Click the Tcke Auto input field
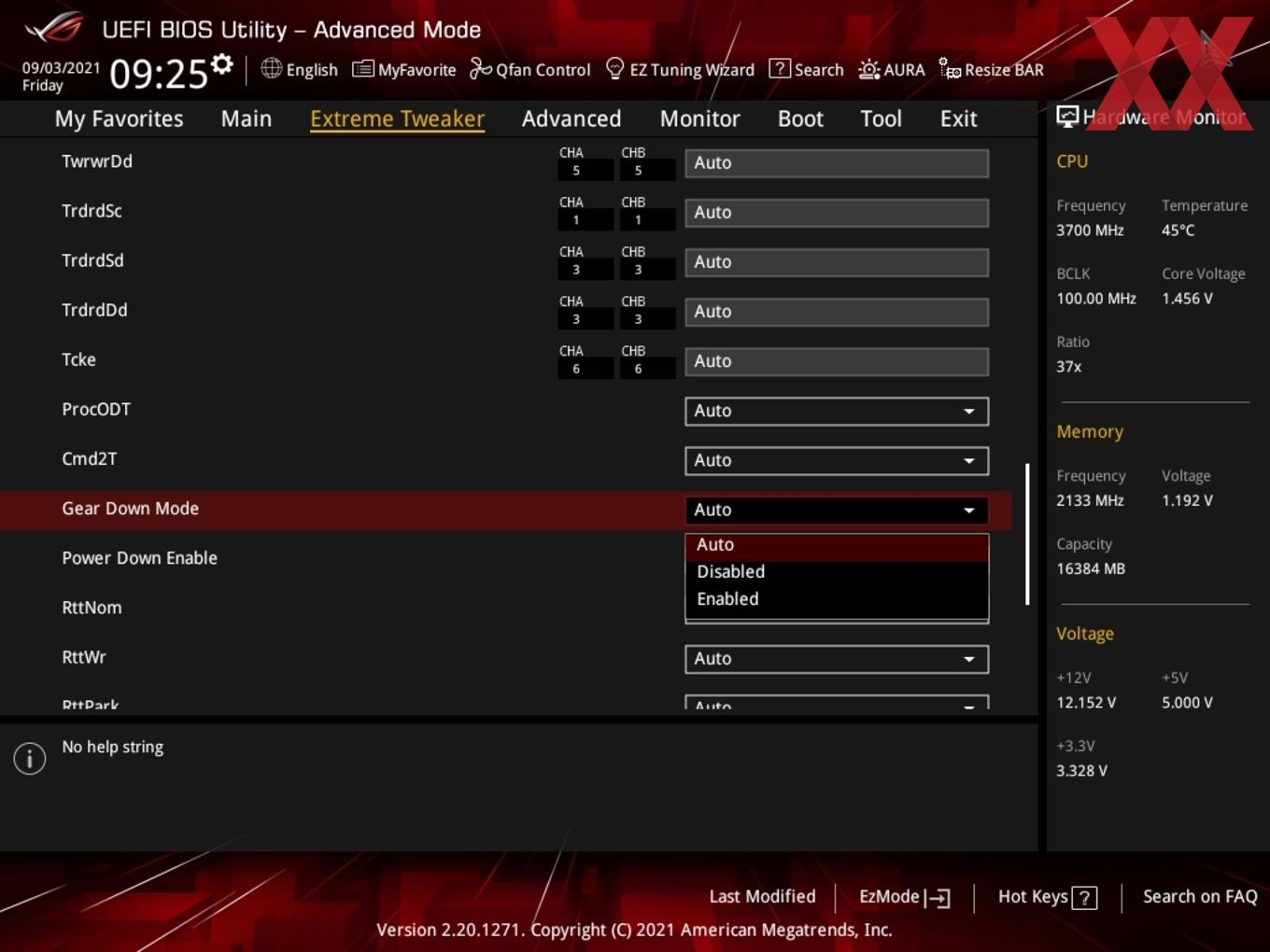 click(x=837, y=360)
